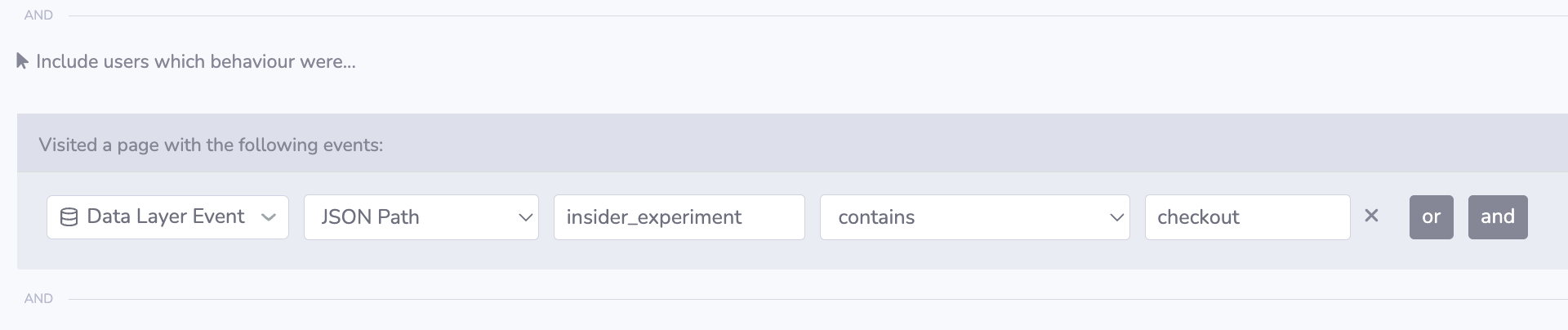Viewport: 1568px width, 330px height.
Task: Select the Visited a page events header
Action: 211,145
